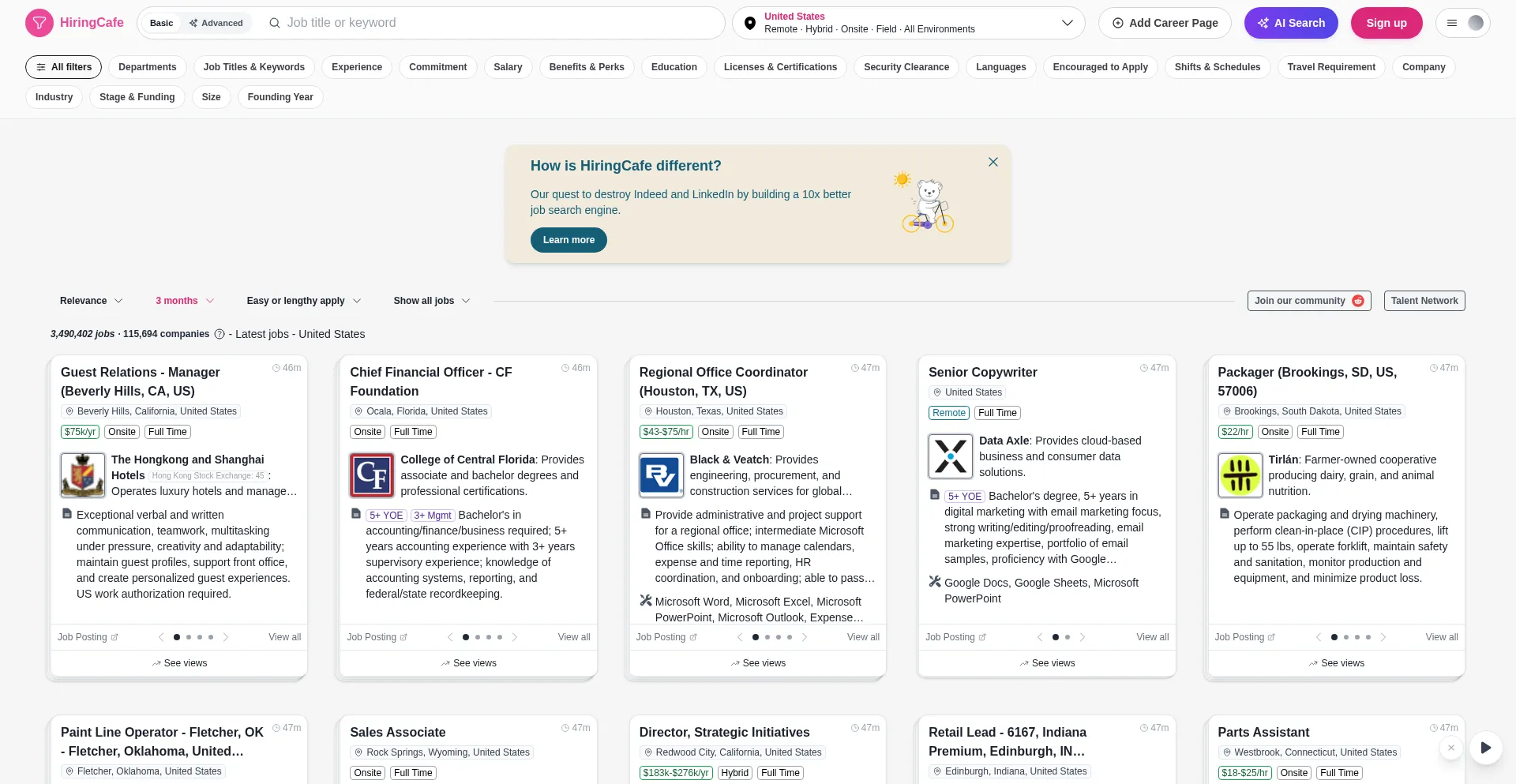Open the Departments filter
The width and height of the screenshot is (1516, 784).
point(148,67)
